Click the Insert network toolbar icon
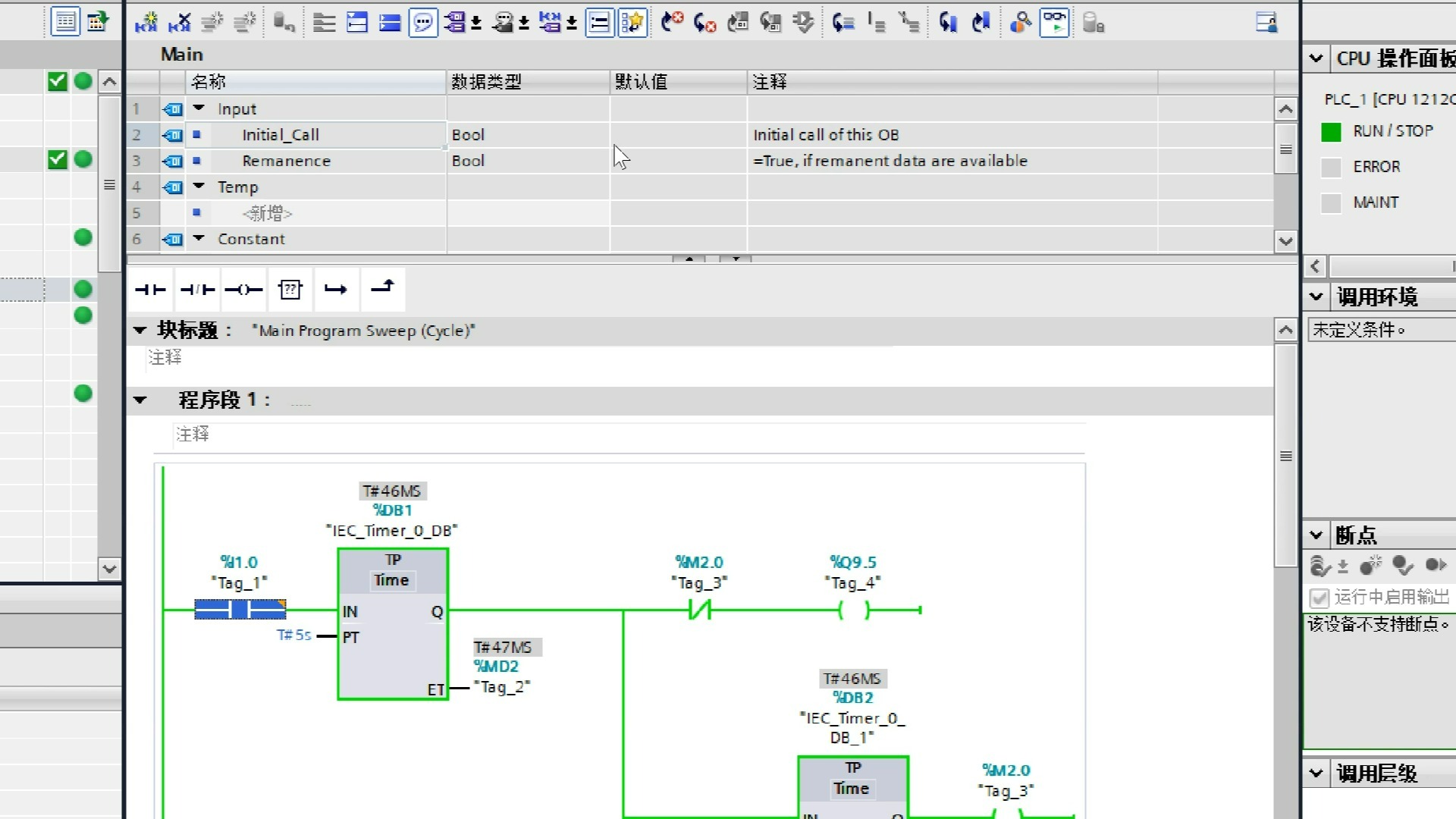The image size is (1456, 819). pos(146,23)
